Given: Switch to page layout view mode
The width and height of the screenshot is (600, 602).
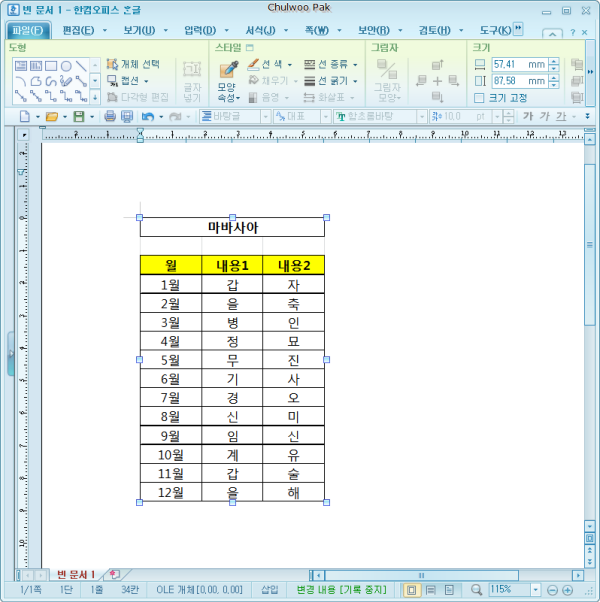Looking at the screenshot, I should click(412, 590).
